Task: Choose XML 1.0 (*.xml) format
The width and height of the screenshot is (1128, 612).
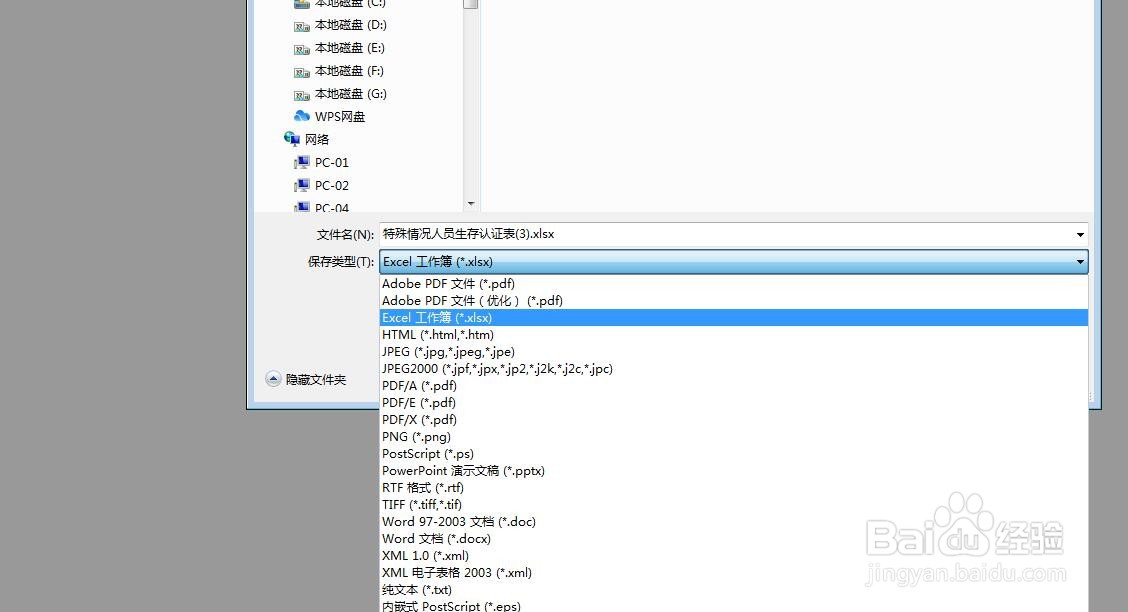Action: 734,556
